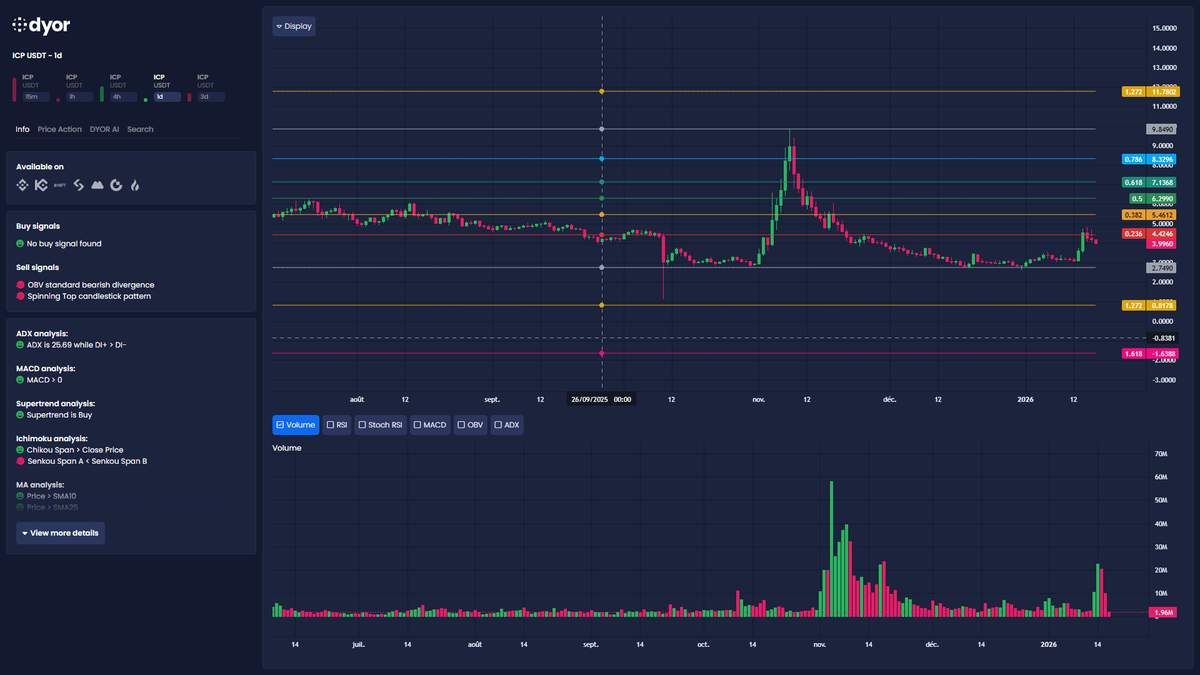
Task: Click the KuCoin exchange icon
Action: pos(41,185)
